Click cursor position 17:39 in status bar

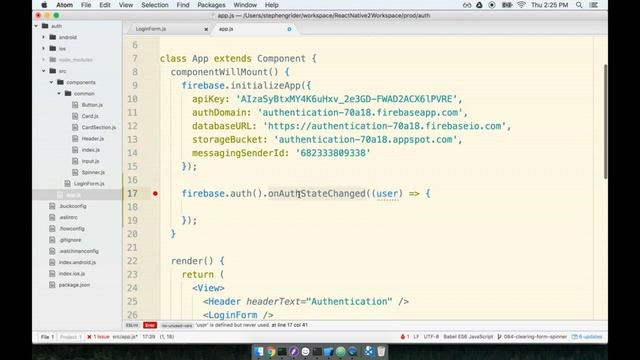[x=149, y=337]
